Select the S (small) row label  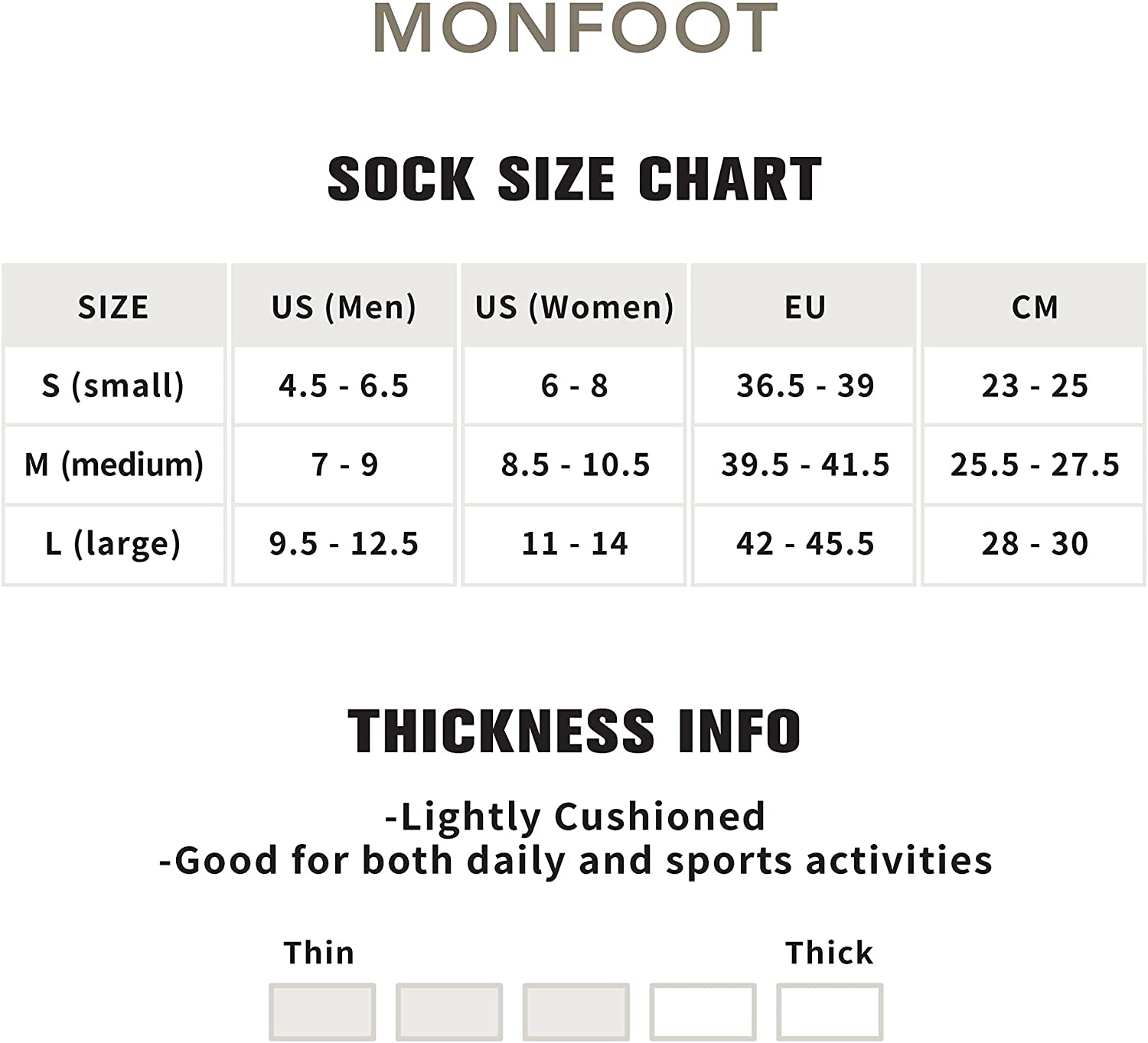113,386
